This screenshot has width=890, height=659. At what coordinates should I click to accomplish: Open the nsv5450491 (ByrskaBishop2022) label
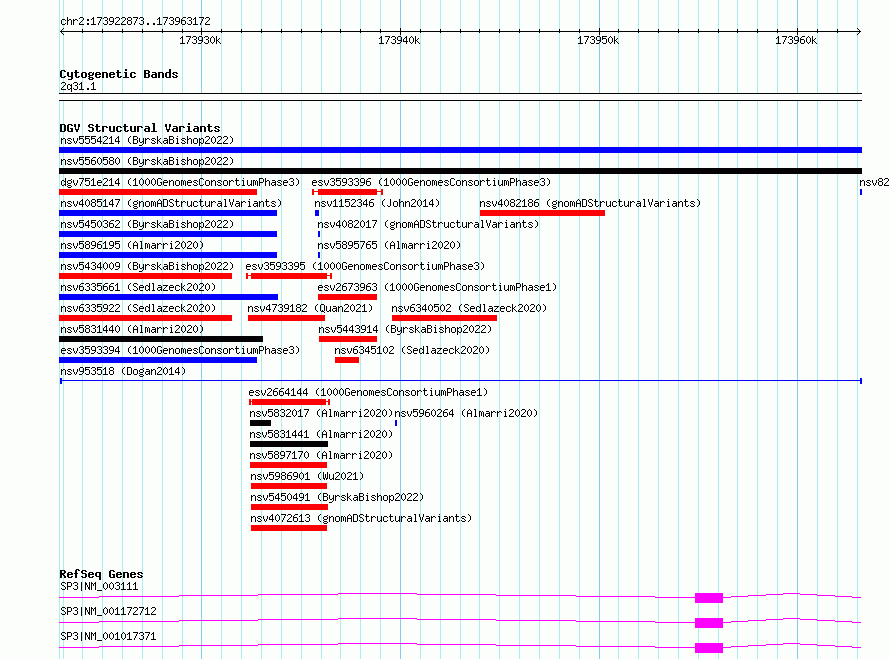click(337, 497)
